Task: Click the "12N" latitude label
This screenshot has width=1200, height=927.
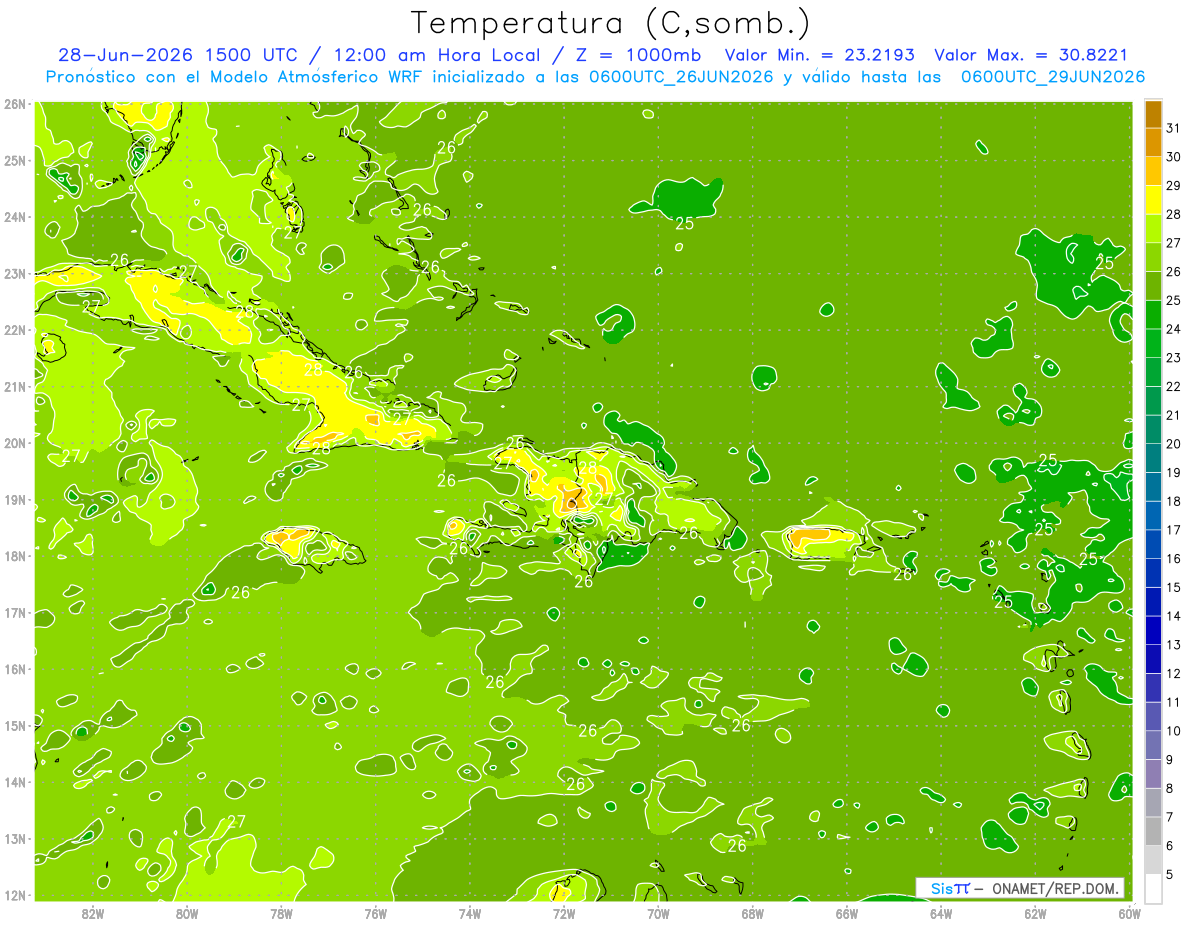Action: tap(15, 895)
